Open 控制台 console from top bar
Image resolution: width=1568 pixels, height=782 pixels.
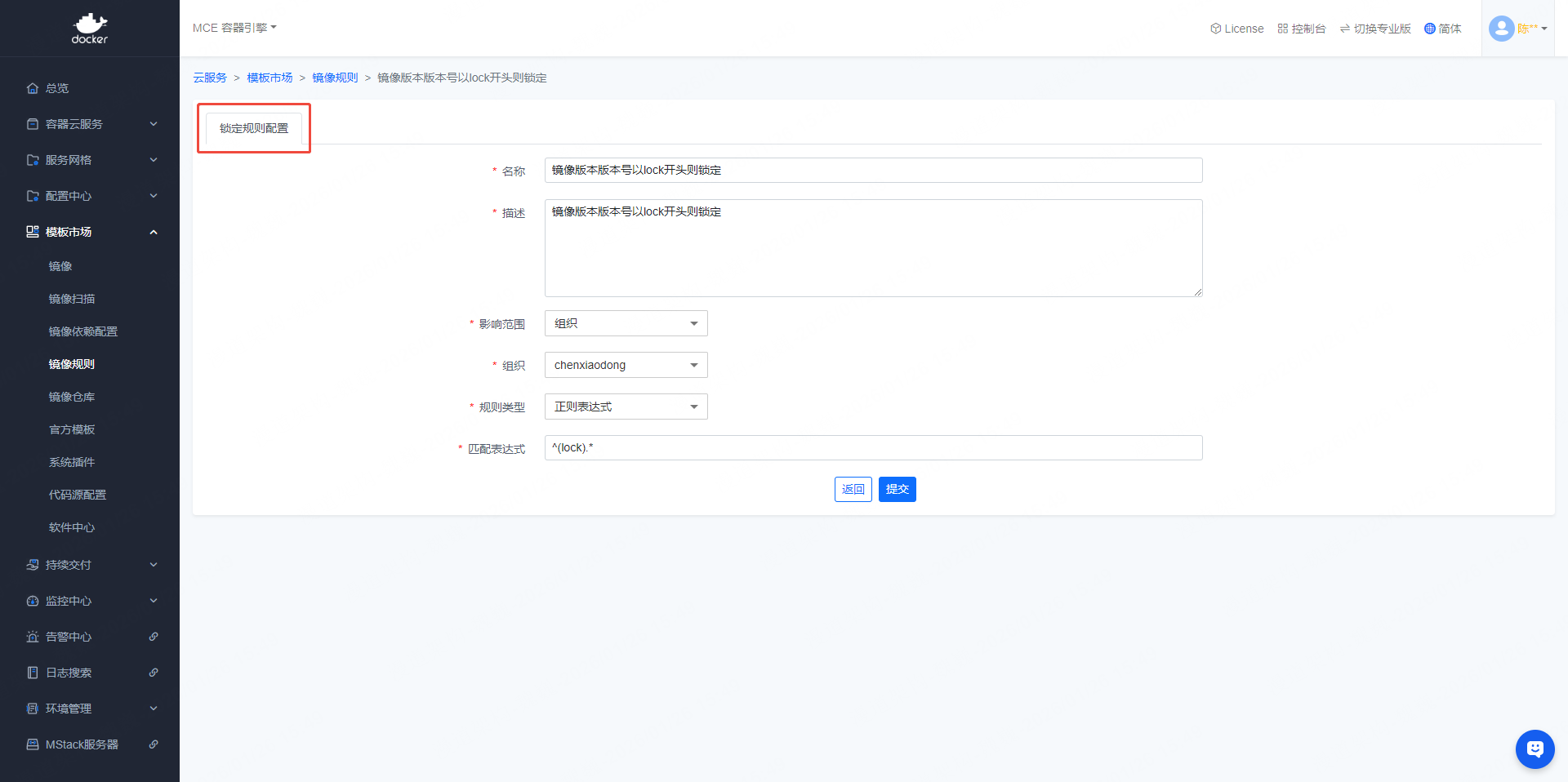(x=1302, y=29)
